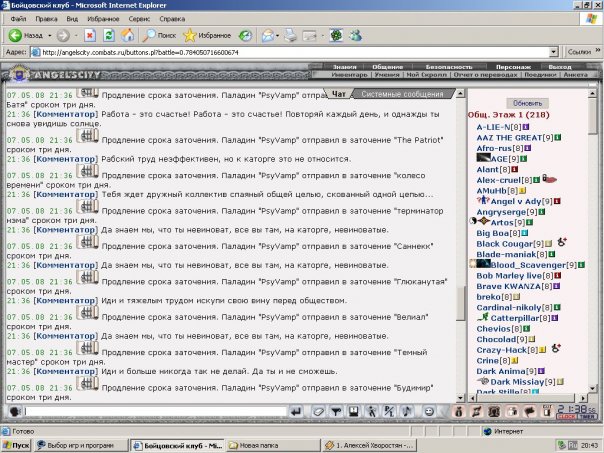The width and height of the screenshot is (604, 453).
Task: Open the smiley emoticons picker
Action: point(428,411)
